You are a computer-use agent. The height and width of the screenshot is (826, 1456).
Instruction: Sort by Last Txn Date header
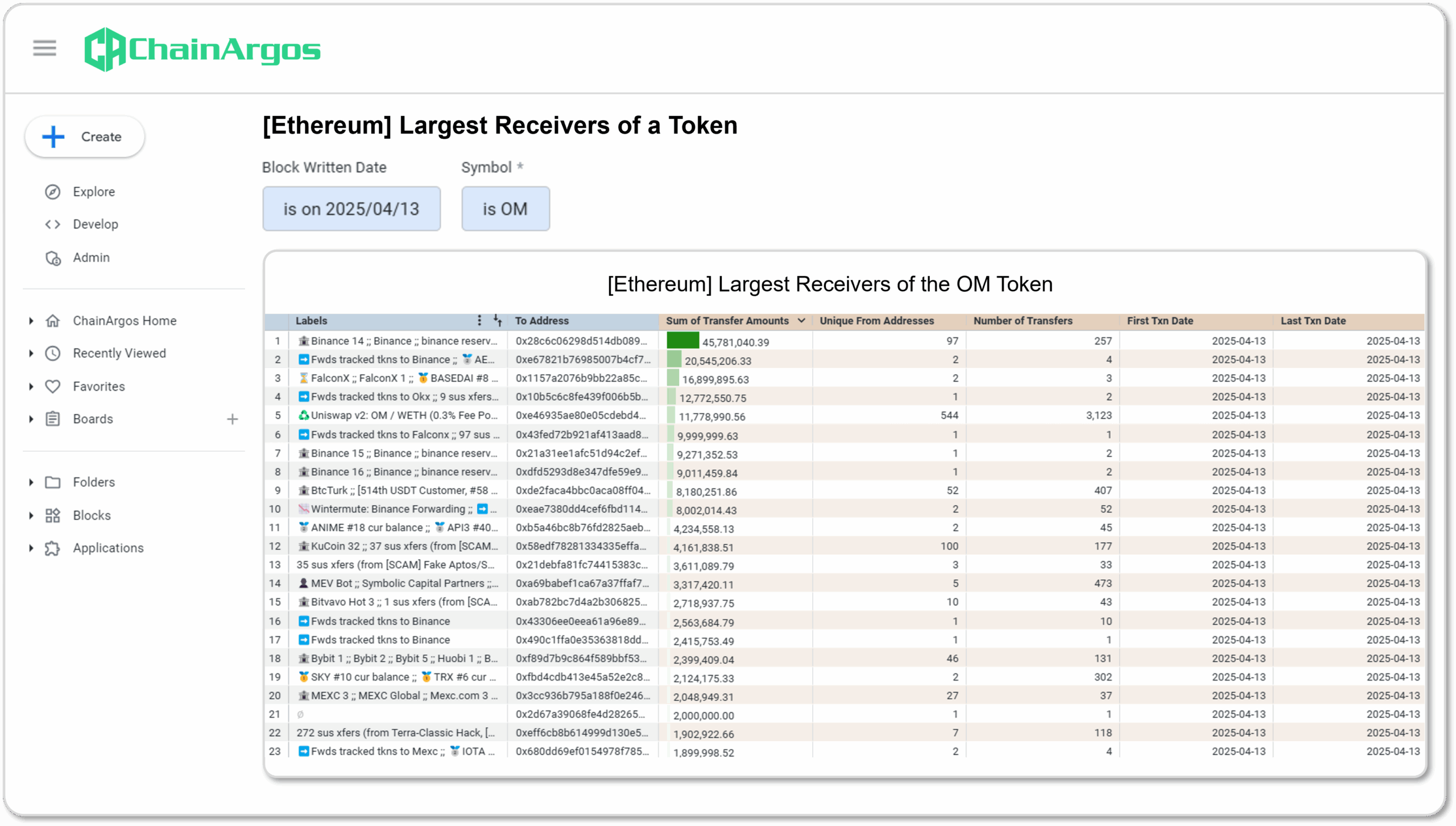tap(1313, 321)
